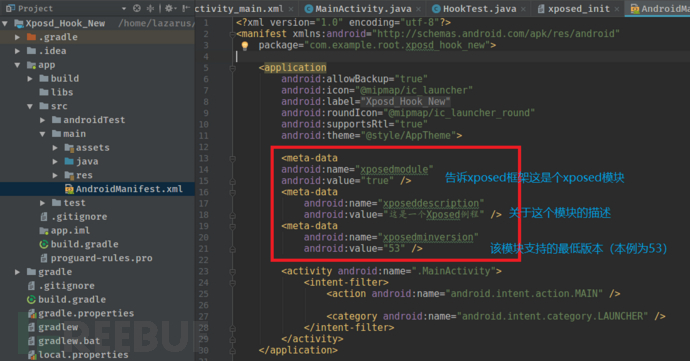
Task: Expand the .idea folder
Action: (18, 51)
